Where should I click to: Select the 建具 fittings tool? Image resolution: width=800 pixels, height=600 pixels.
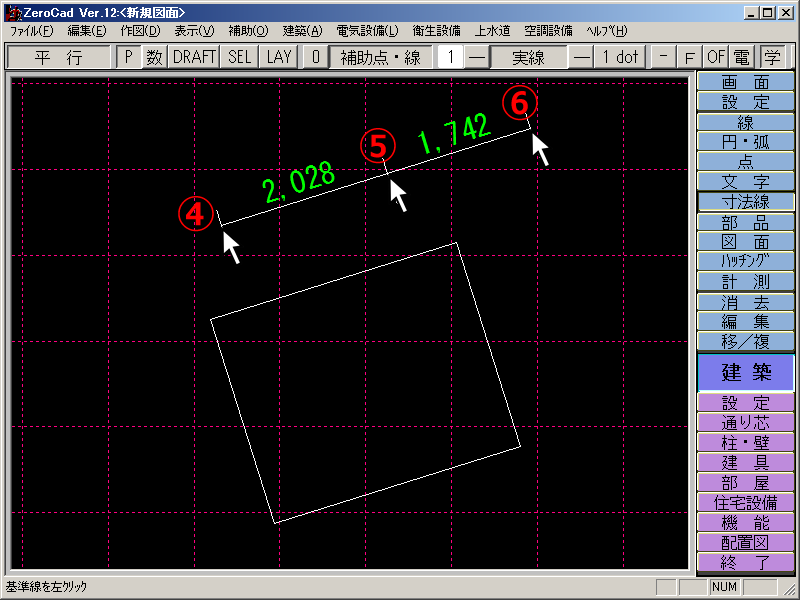pos(745,462)
